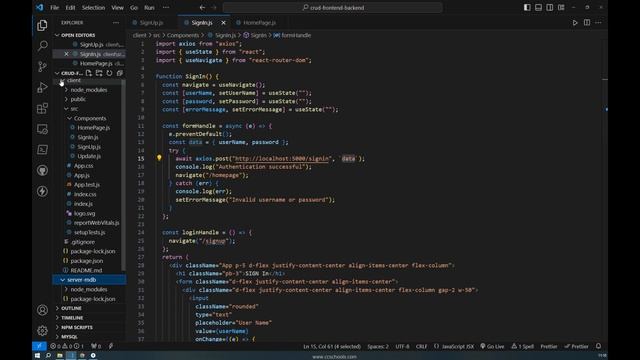Open App.css in the explorer tree
The image size is (640, 360).
83,166
